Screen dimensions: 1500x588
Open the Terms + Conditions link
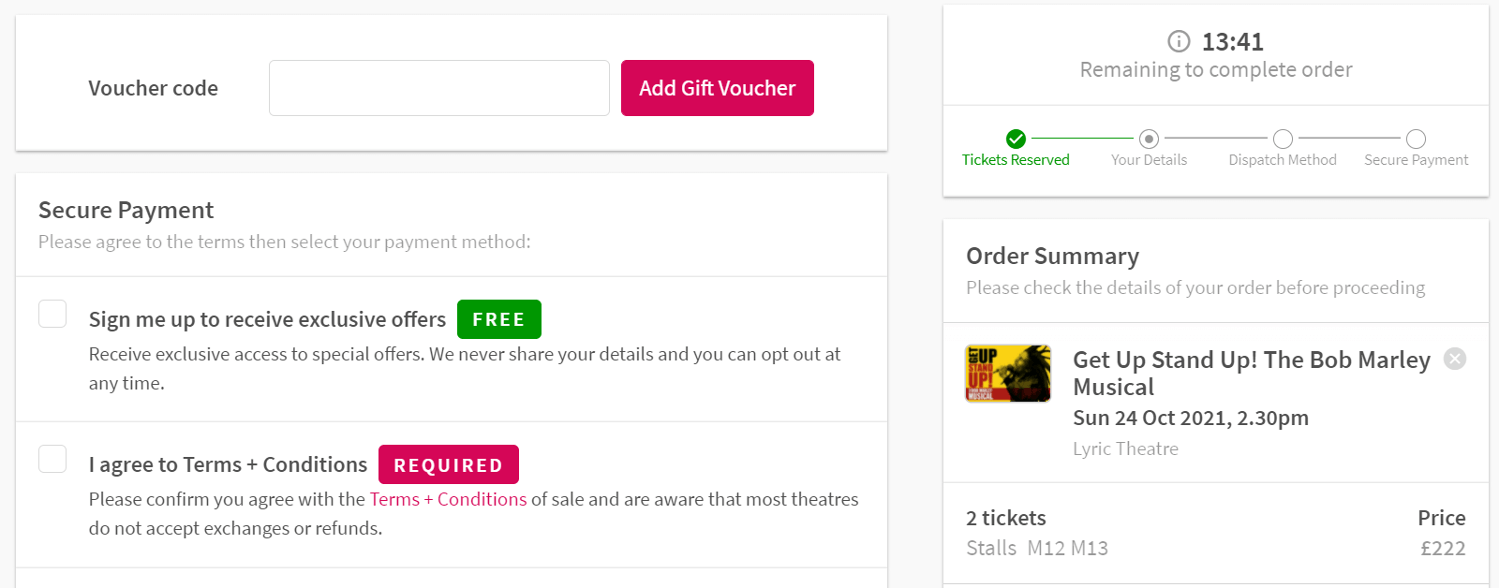click(448, 499)
